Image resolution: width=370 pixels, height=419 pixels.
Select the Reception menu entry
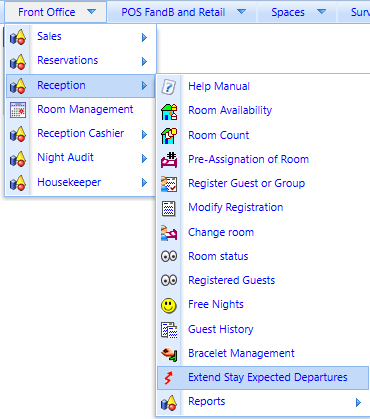81,86
